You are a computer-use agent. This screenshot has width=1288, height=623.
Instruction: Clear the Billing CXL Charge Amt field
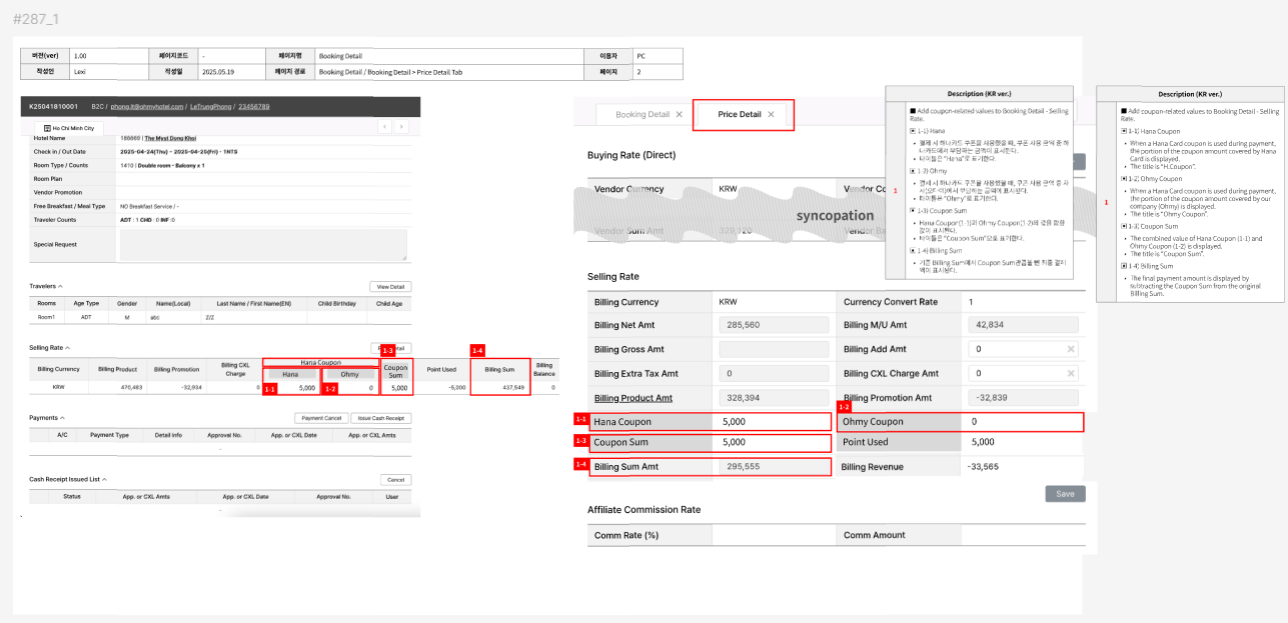pyautogui.click(x=1070, y=373)
